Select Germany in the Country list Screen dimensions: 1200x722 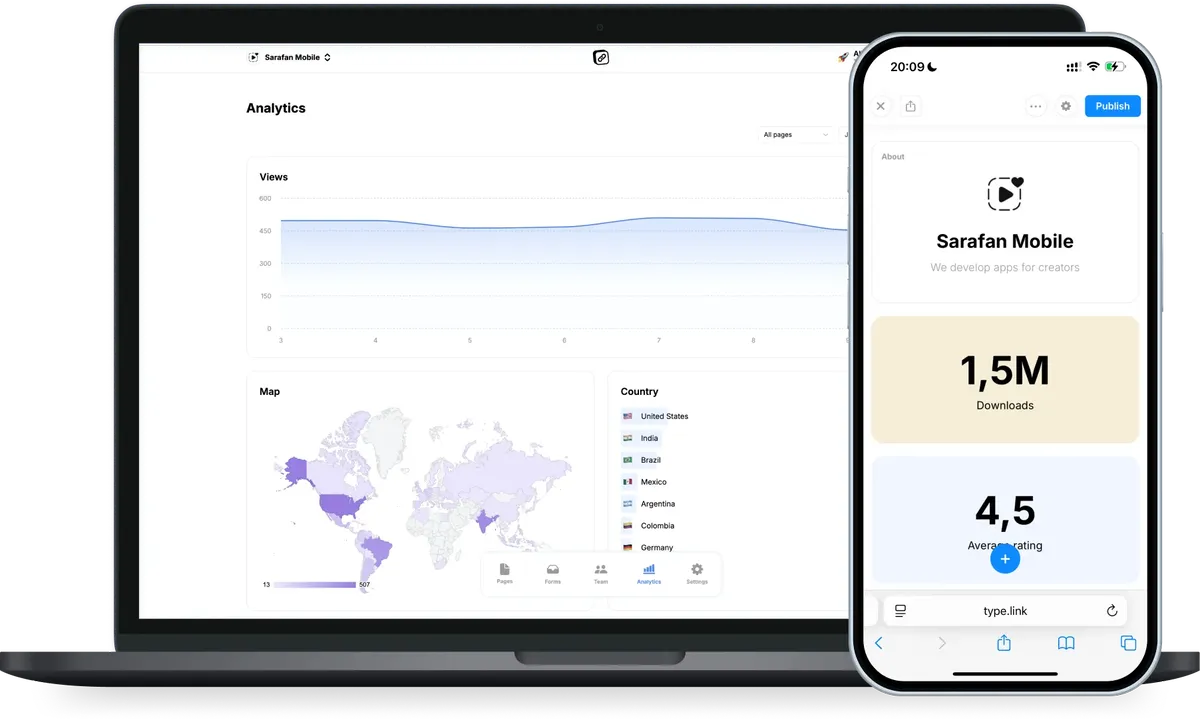[x=647, y=547]
